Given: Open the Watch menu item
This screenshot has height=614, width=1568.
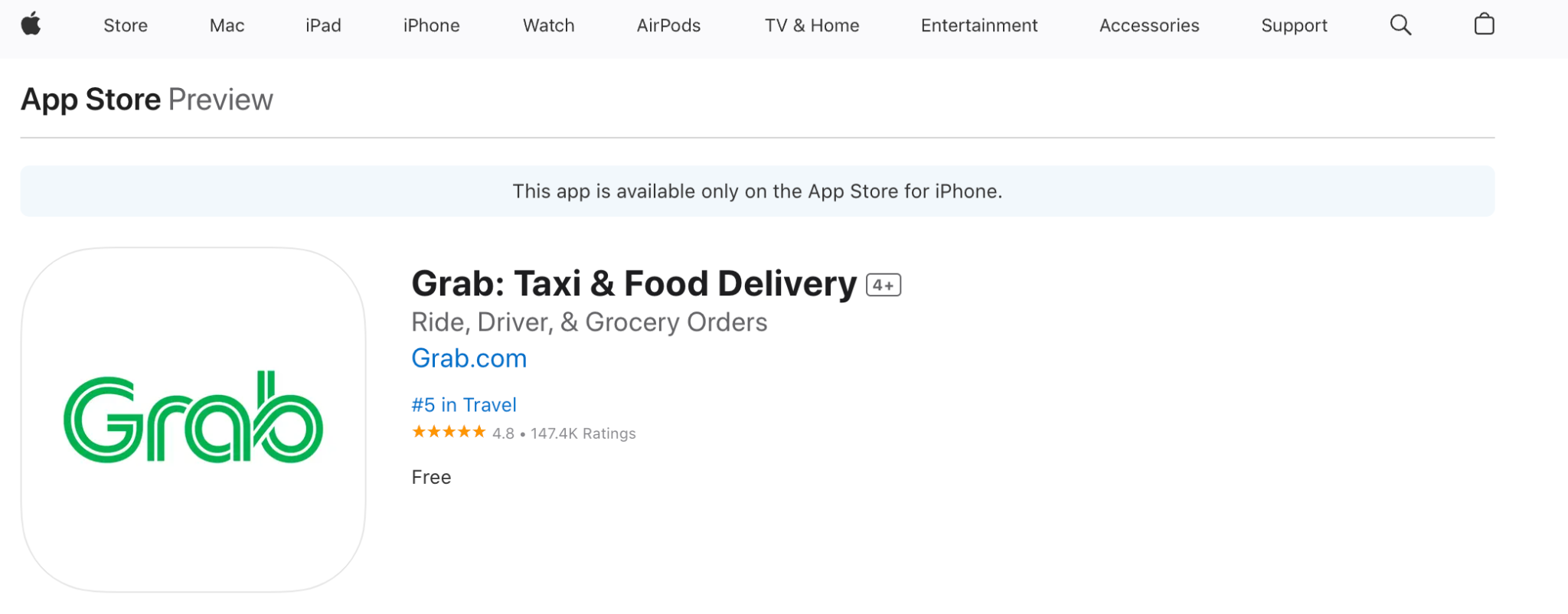Looking at the screenshot, I should tap(548, 25).
